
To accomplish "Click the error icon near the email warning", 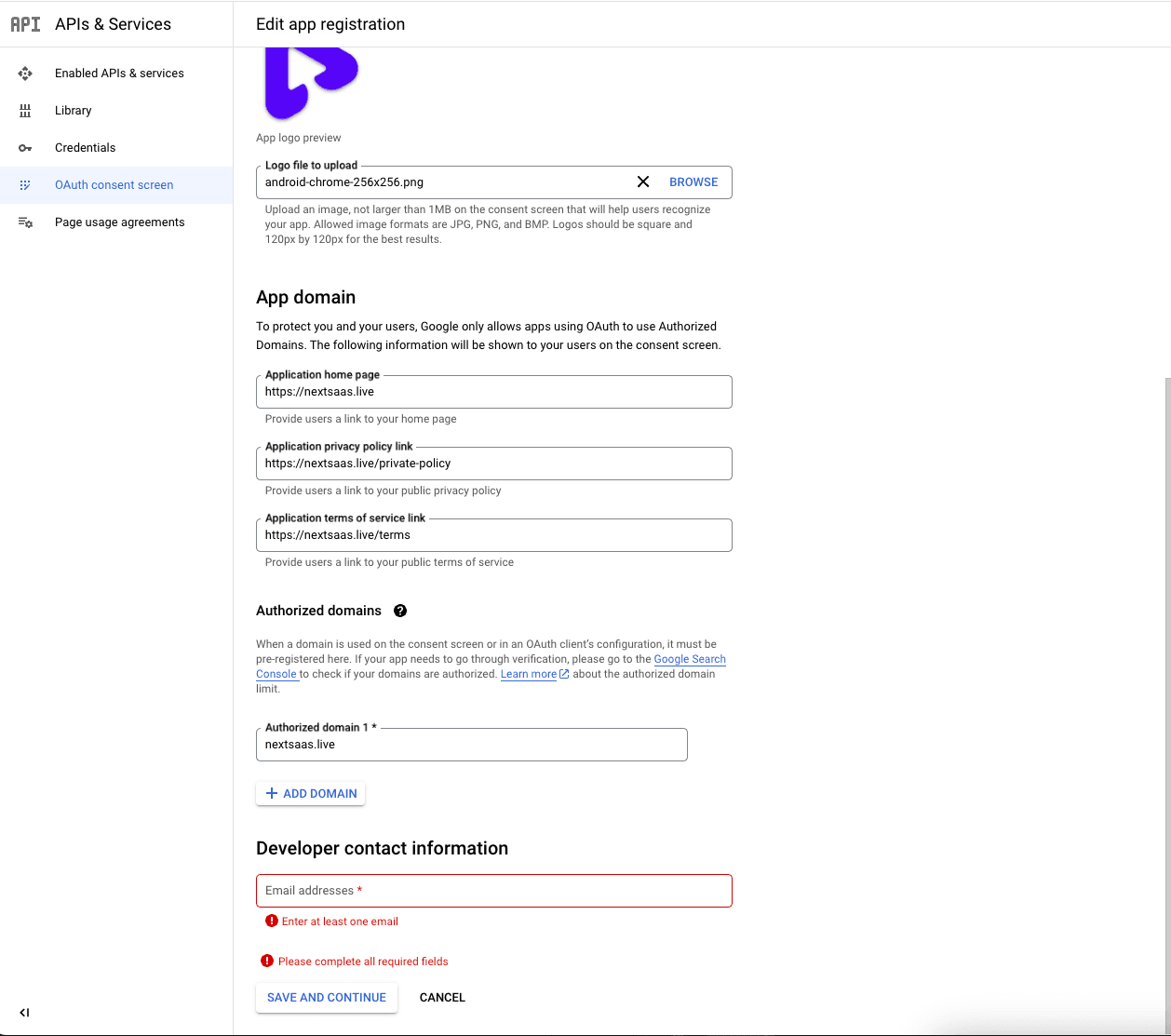I will tap(271, 921).
